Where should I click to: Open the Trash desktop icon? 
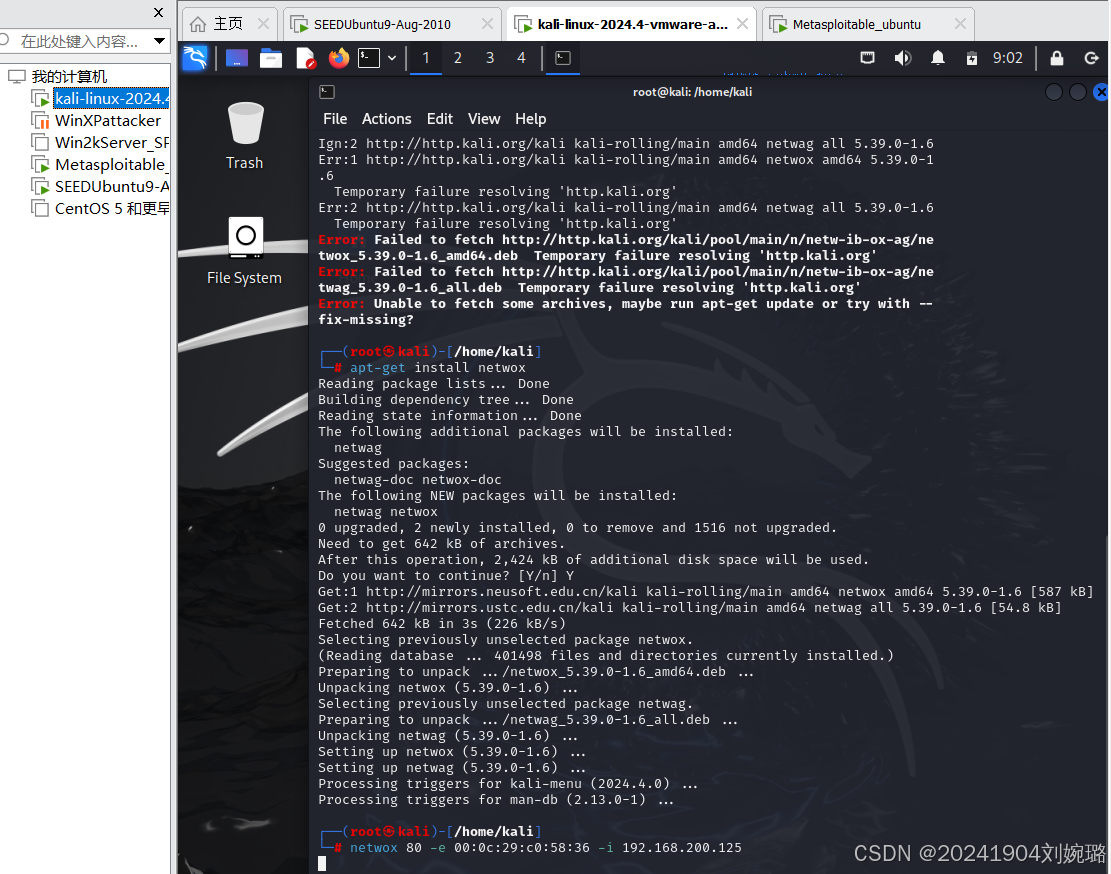pos(245,136)
